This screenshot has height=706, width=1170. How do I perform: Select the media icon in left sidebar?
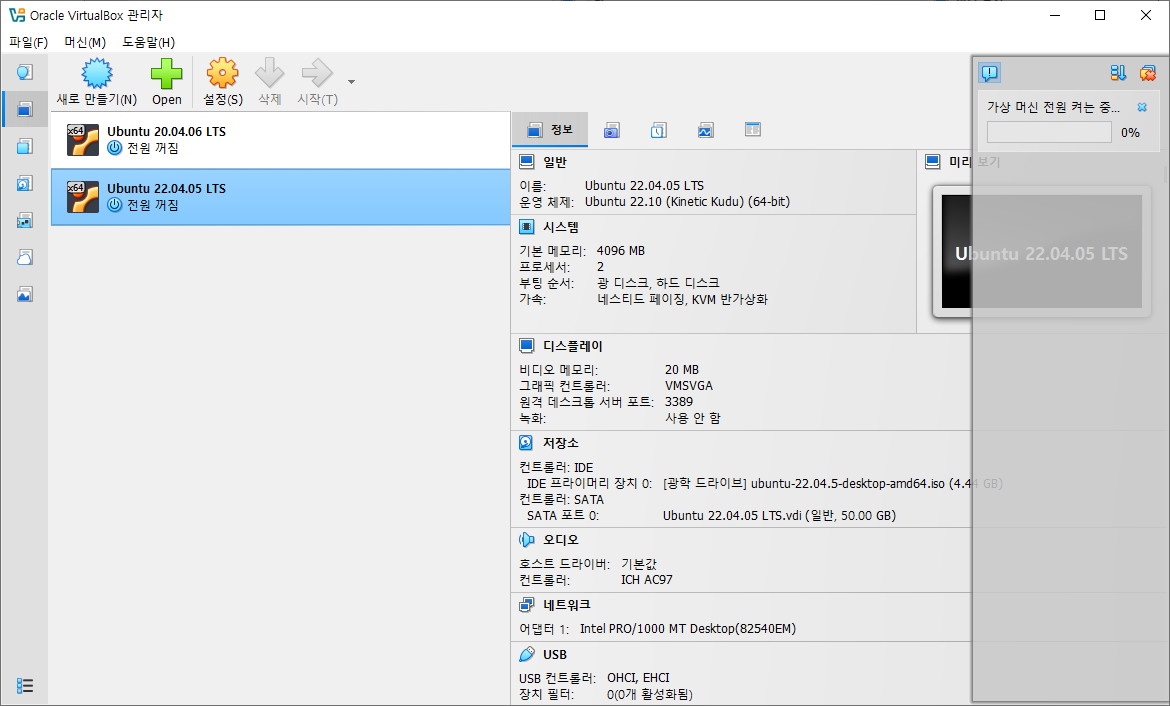coord(25,184)
